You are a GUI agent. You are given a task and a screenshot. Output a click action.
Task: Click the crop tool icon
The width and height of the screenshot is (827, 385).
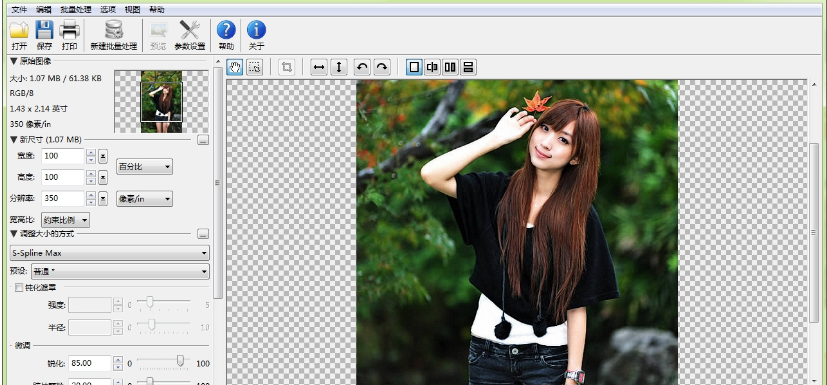(x=286, y=68)
